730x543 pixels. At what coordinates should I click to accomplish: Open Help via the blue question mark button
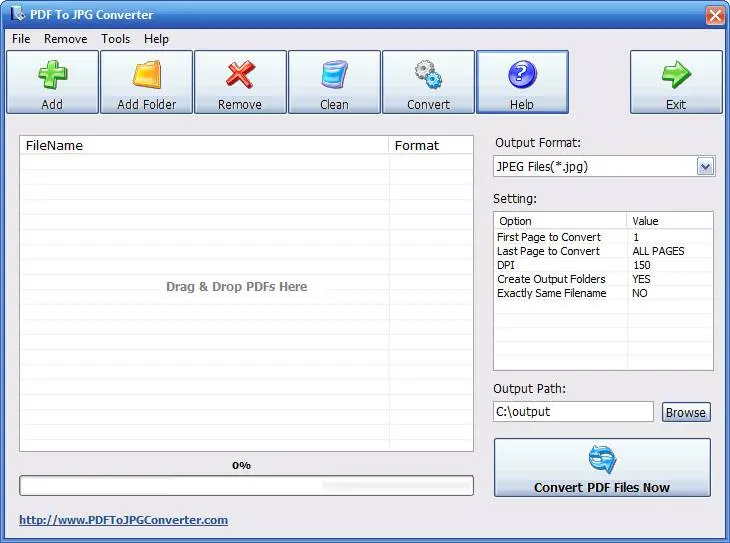pos(522,82)
